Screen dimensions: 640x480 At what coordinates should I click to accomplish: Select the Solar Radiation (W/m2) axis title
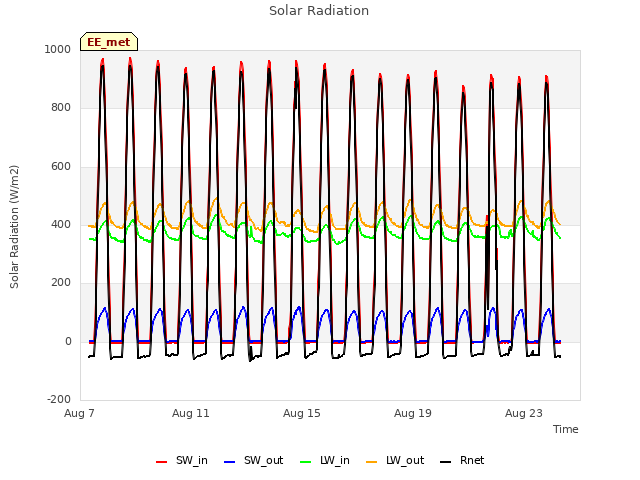[14, 227]
